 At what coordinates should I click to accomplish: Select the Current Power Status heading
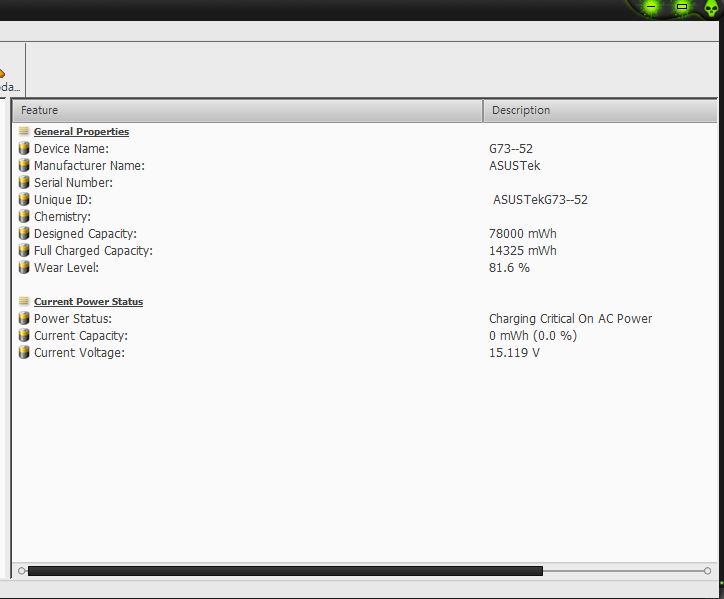(x=88, y=302)
